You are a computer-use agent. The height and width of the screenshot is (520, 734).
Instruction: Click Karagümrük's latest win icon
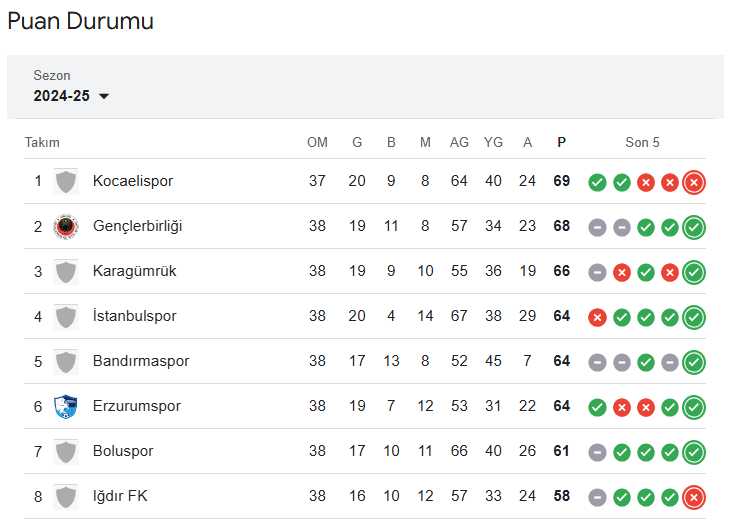click(694, 272)
